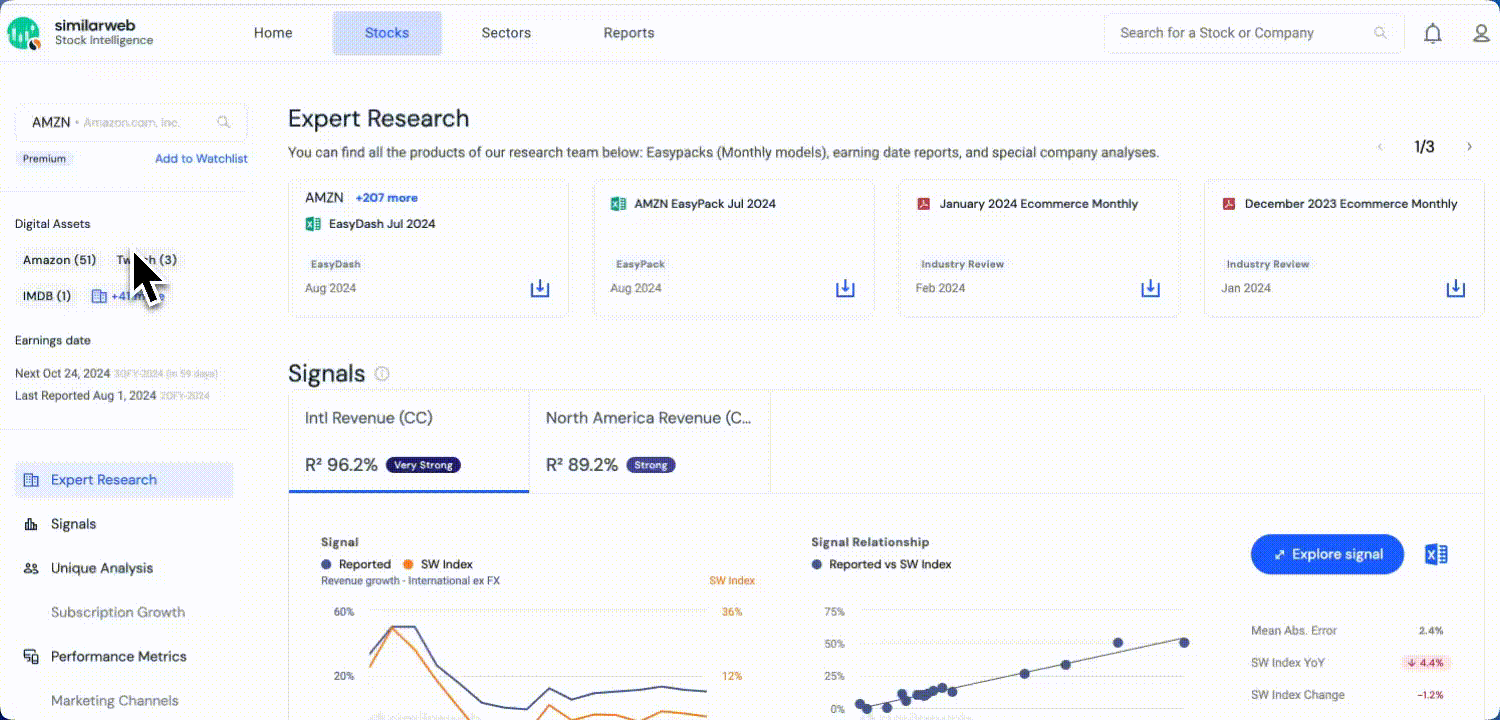
Task: Click the Reported vs SW Index legend
Action: 881,564
